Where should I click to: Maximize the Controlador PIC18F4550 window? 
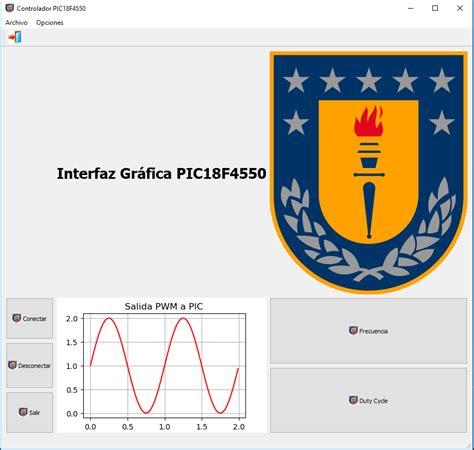(x=435, y=8)
